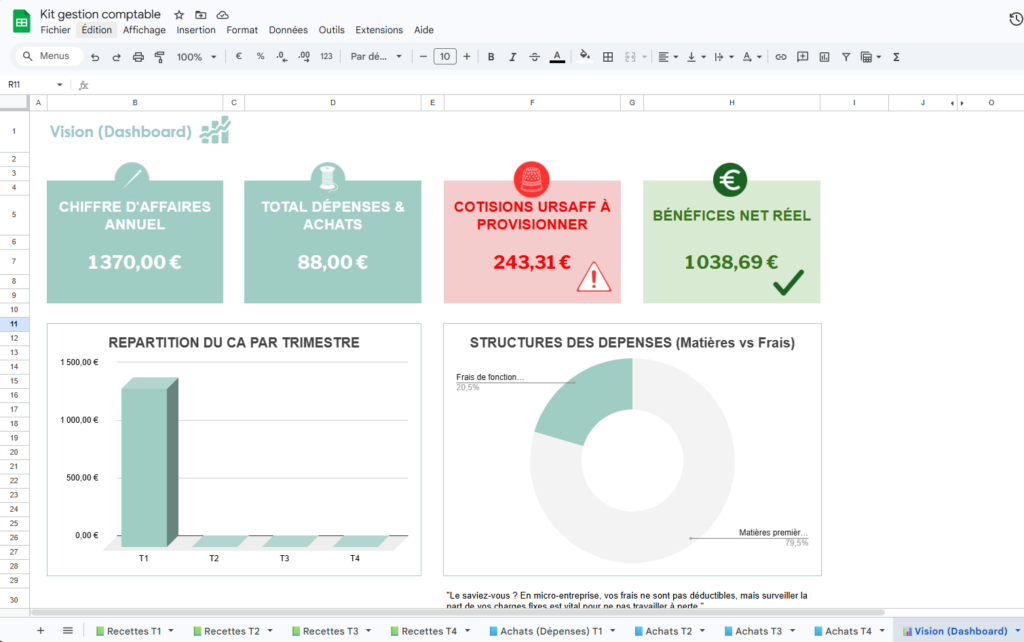
Task: Apply strikethrough formatting
Action: 533,57
